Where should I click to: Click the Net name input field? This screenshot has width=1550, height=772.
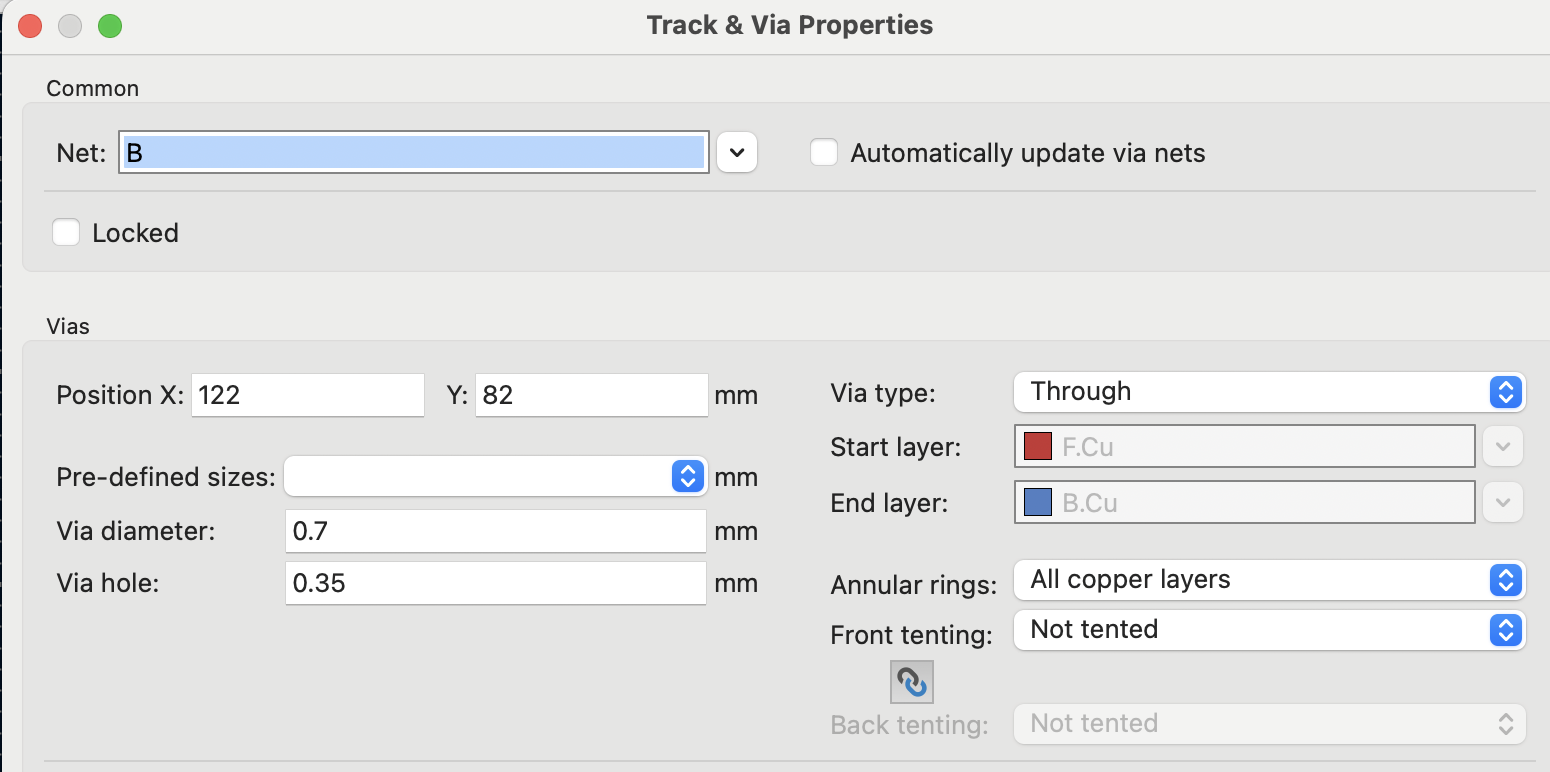click(414, 153)
